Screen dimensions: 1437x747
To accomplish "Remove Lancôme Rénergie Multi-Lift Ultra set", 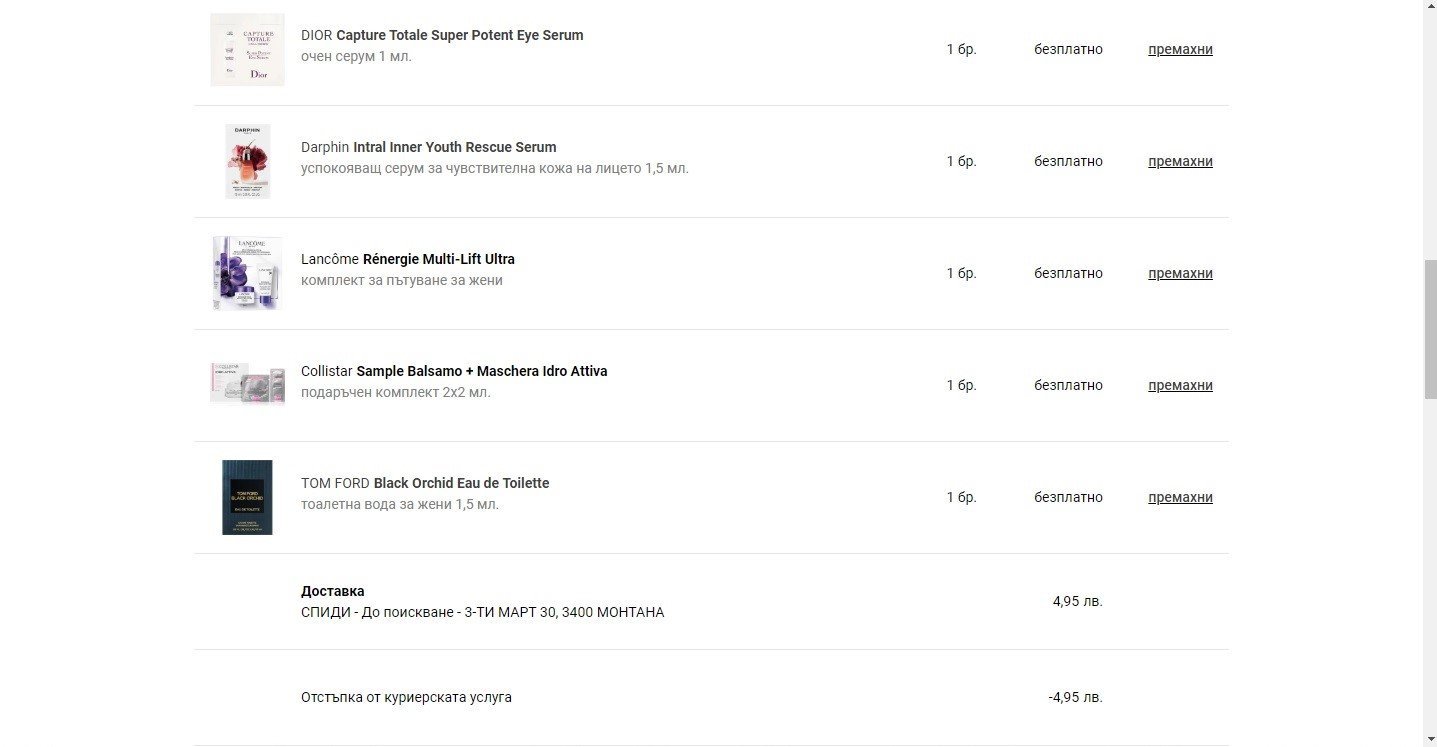I will point(1180,273).
